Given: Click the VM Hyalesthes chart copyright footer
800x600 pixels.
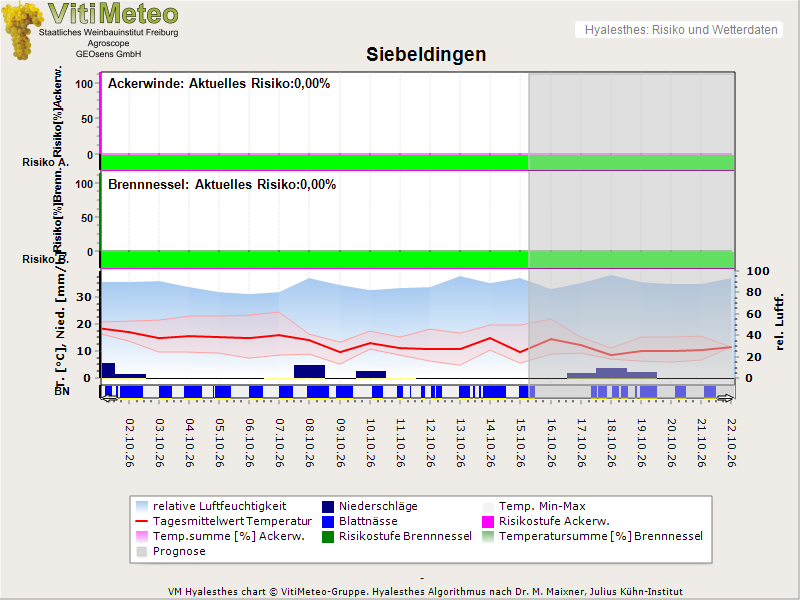Looking at the screenshot, I should [426, 592].
